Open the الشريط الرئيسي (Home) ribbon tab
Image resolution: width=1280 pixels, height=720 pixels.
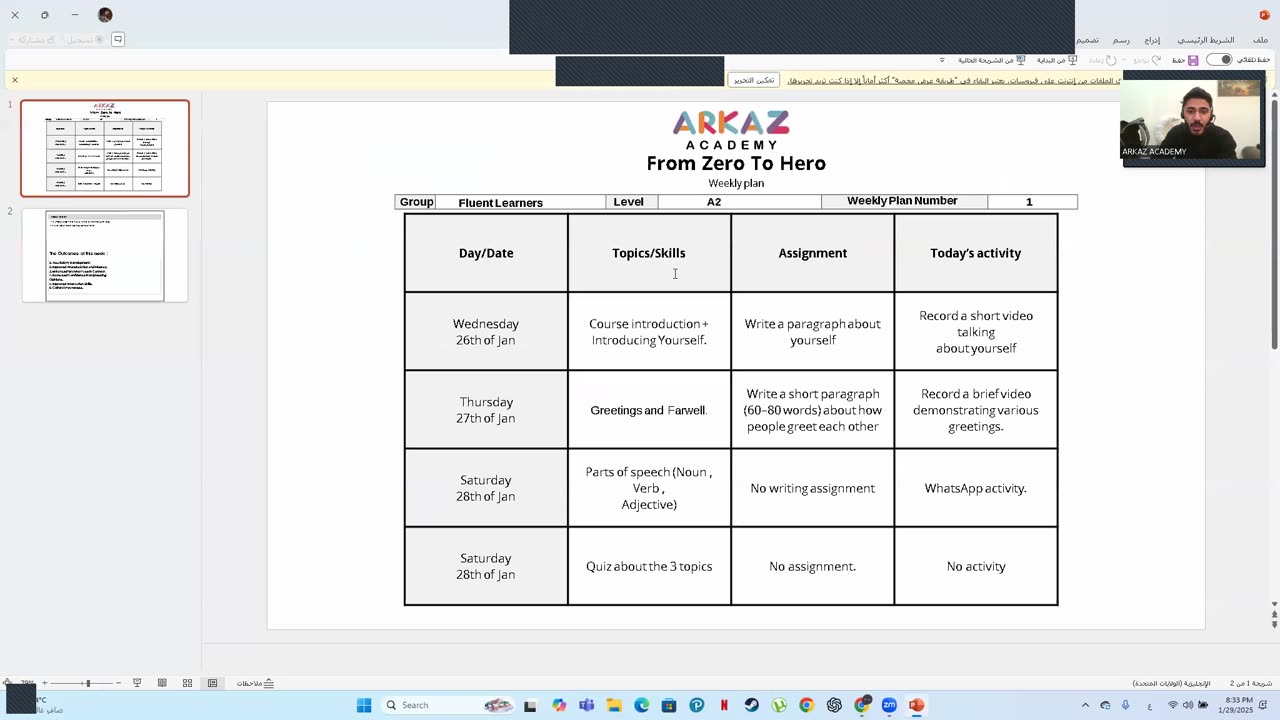pos(1206,40)
